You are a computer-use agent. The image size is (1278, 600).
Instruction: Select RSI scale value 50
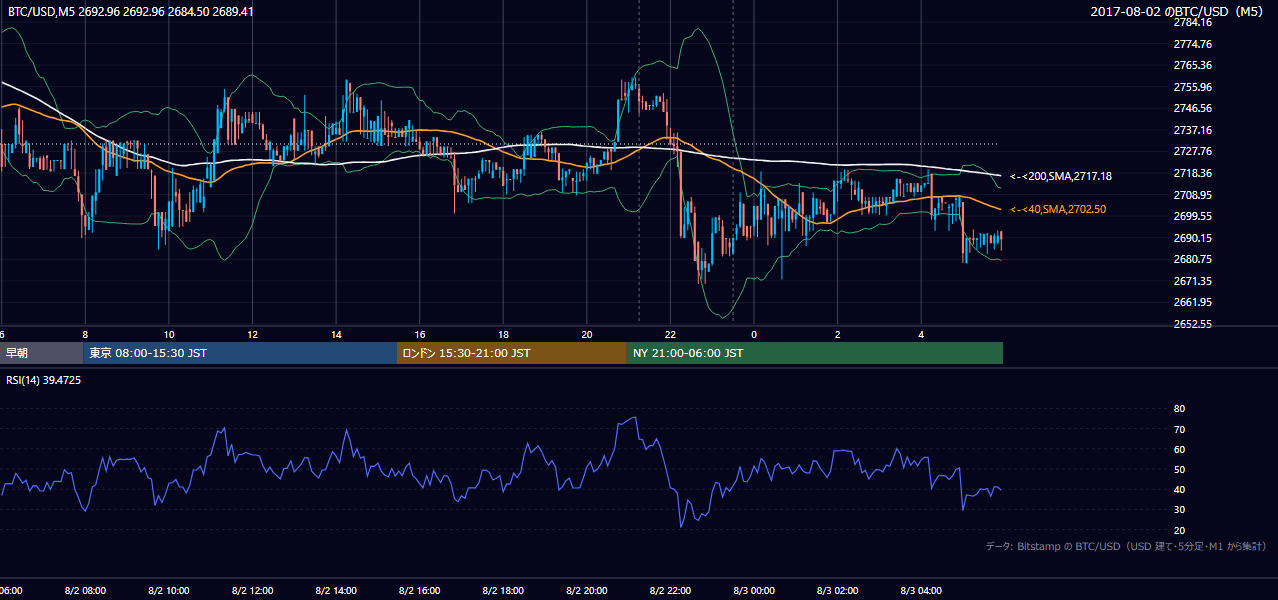point(1179,469)
